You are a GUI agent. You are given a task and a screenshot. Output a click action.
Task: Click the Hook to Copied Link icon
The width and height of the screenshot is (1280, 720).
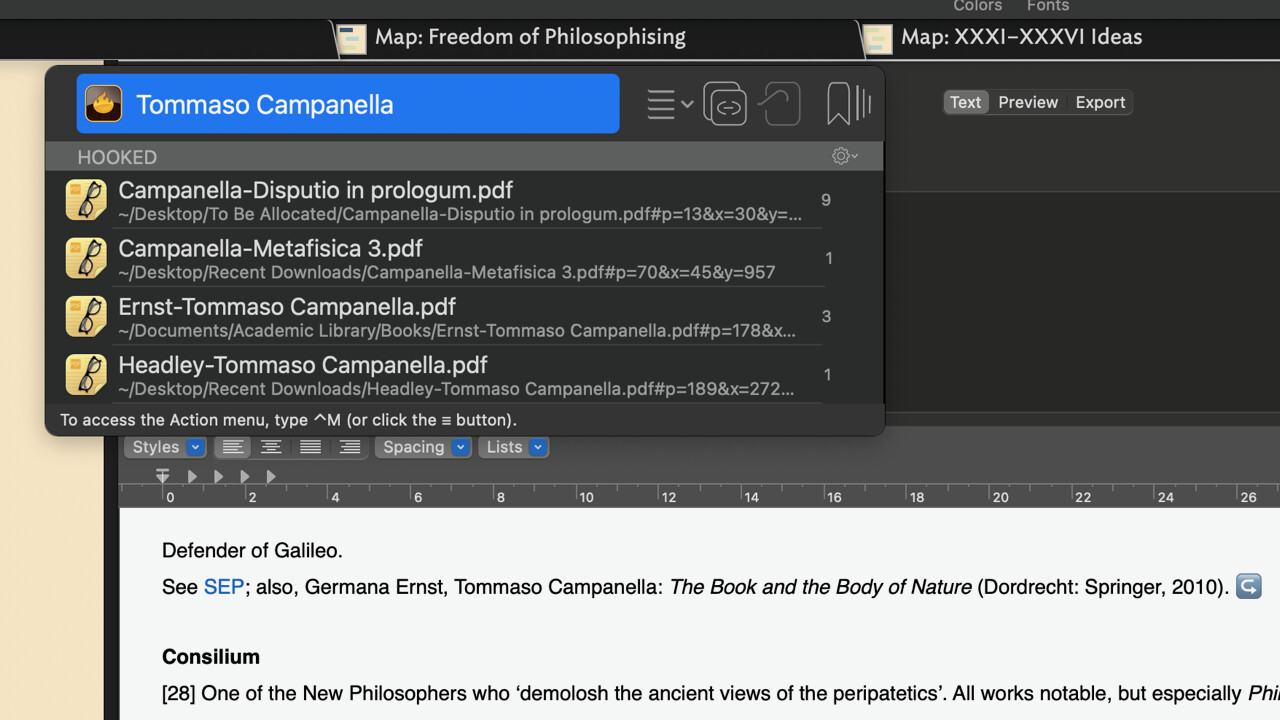coord(779,104)
